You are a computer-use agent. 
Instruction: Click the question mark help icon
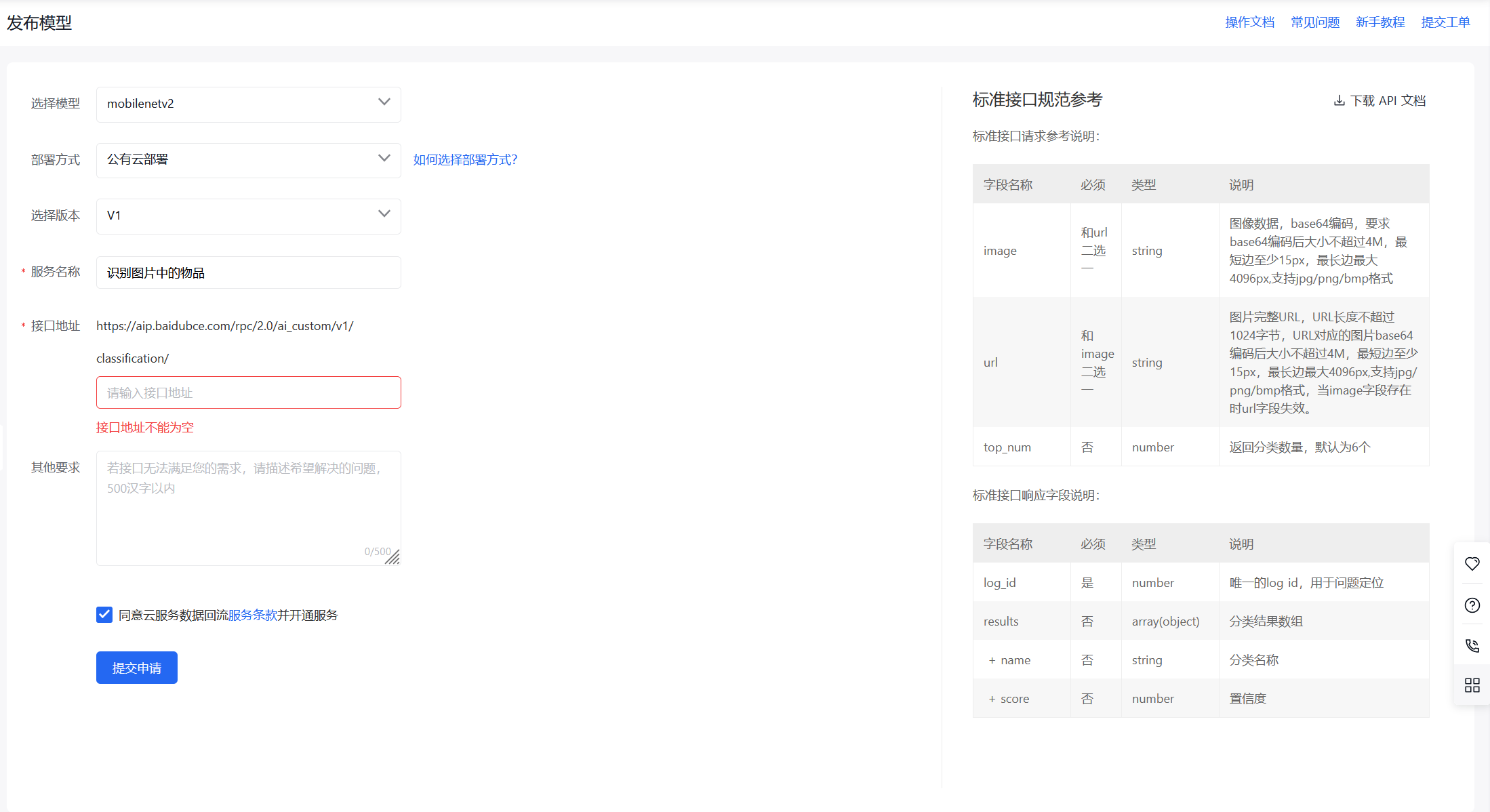(1472, 605)
